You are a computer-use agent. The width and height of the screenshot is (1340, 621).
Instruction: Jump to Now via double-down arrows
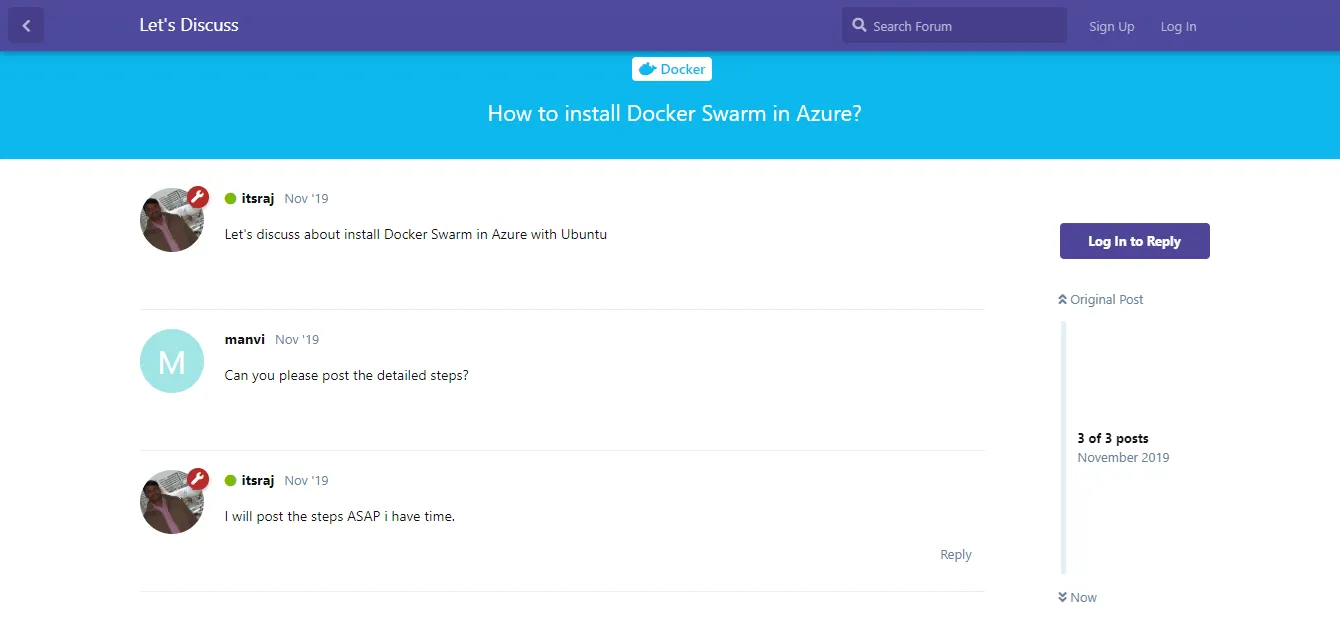click(1077, 597)
